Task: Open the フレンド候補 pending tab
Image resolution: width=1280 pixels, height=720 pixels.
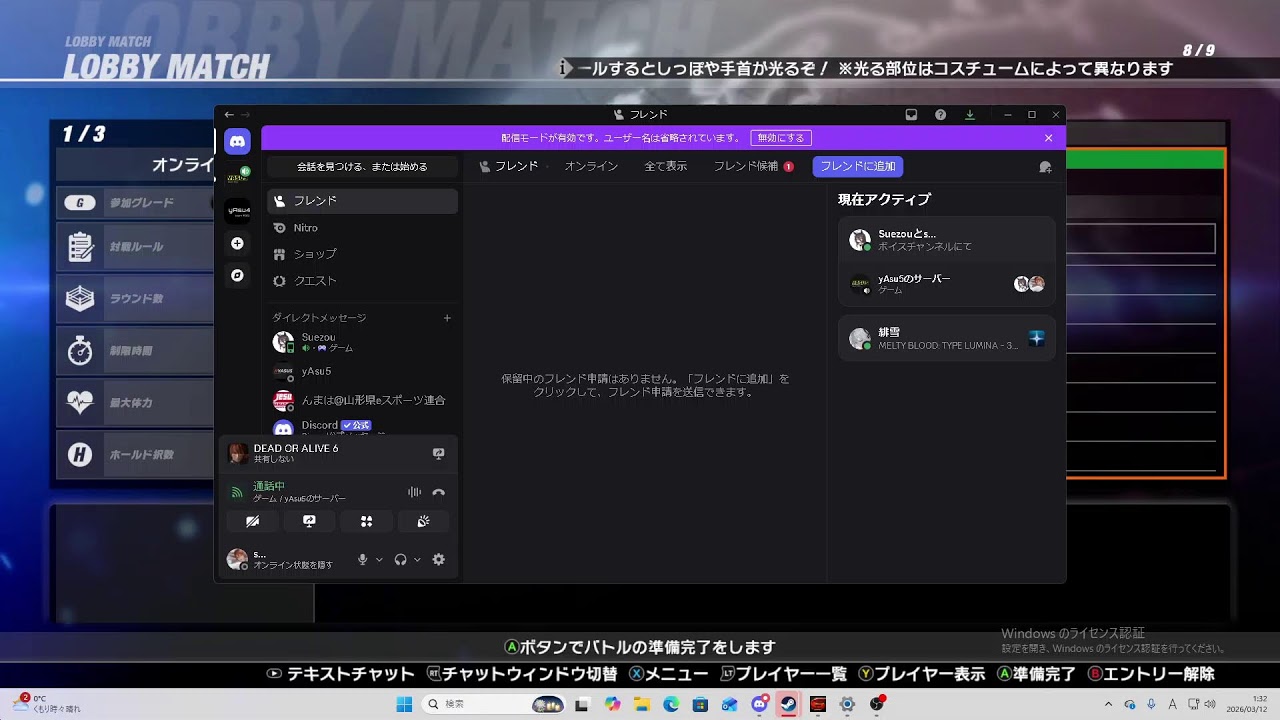Action: pos(753,167)
